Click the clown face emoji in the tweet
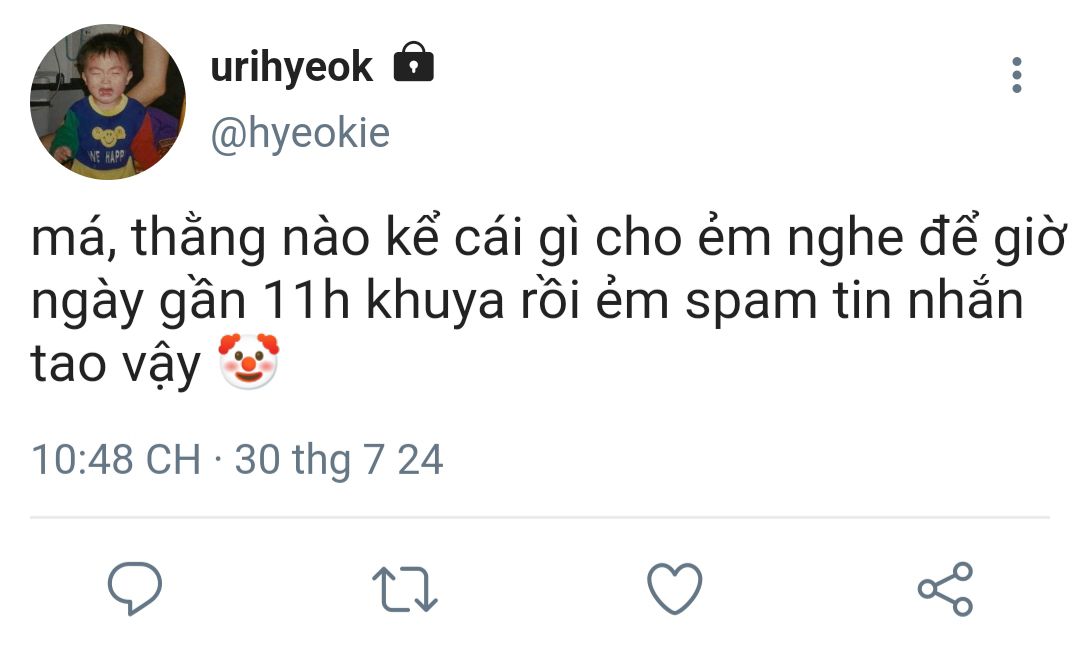This screenshot has width=1080, height=655. click(x=248, y=361)
